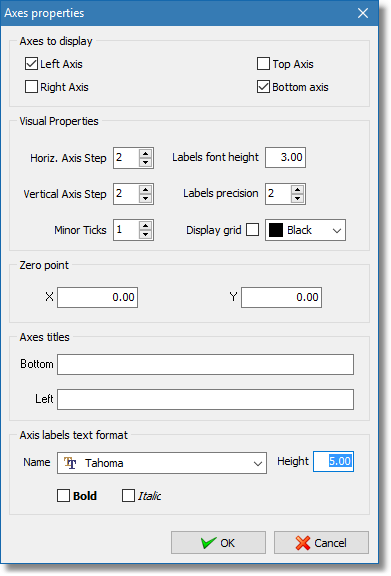The image size is (391, 576).
Task: Click the Cancel button
Action: point(321,542)
